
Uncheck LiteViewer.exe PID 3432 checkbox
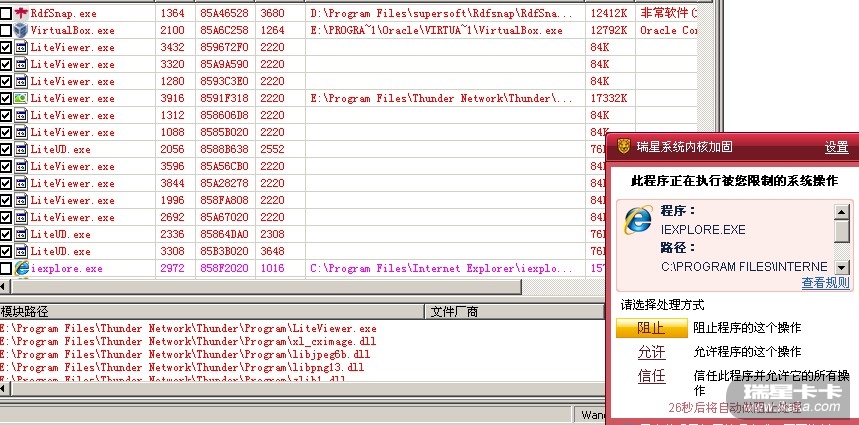point(6,47)
